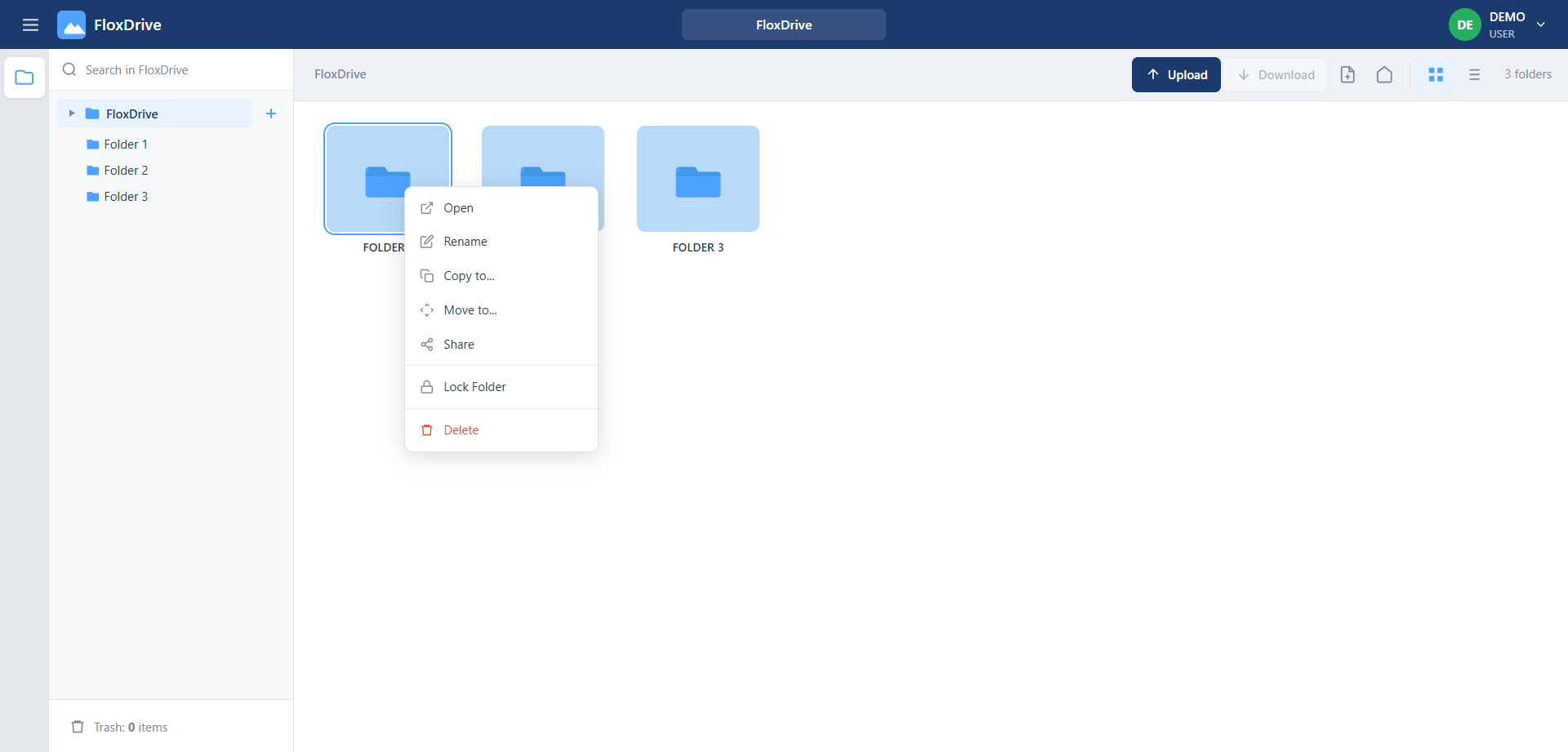Switch to list view
This screenshot has width=1568, height=752.
click(1474, 74)
